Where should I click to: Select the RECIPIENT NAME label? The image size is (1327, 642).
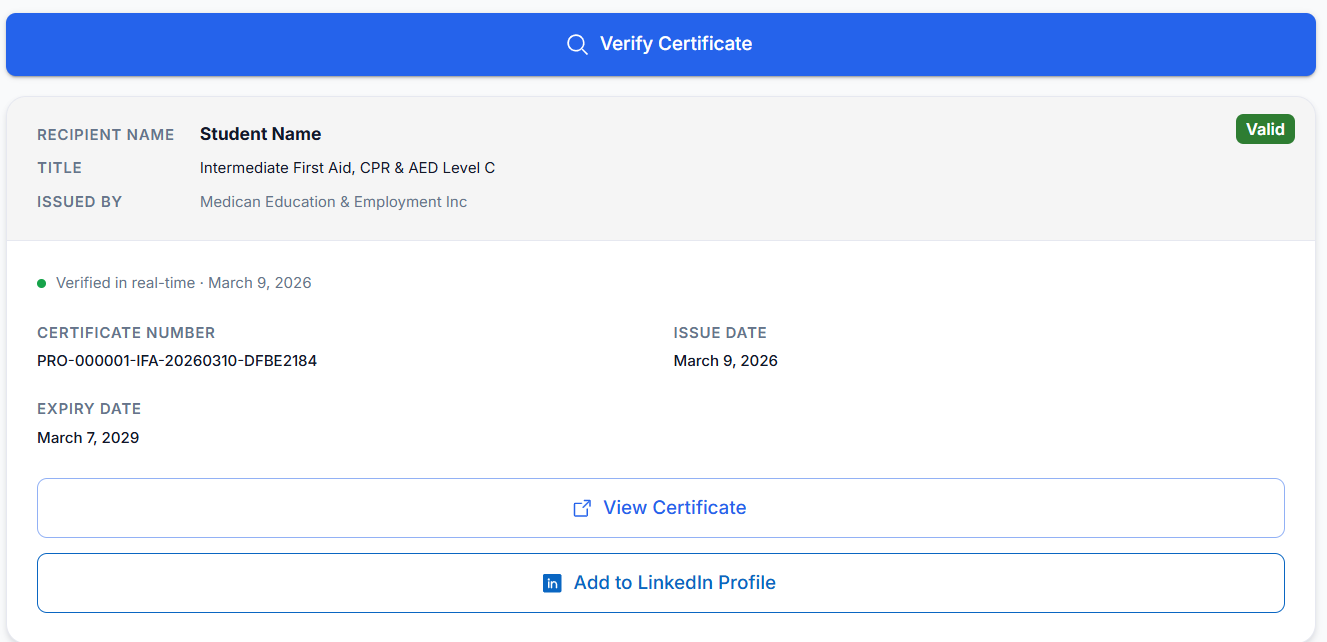tap(105, 134)
